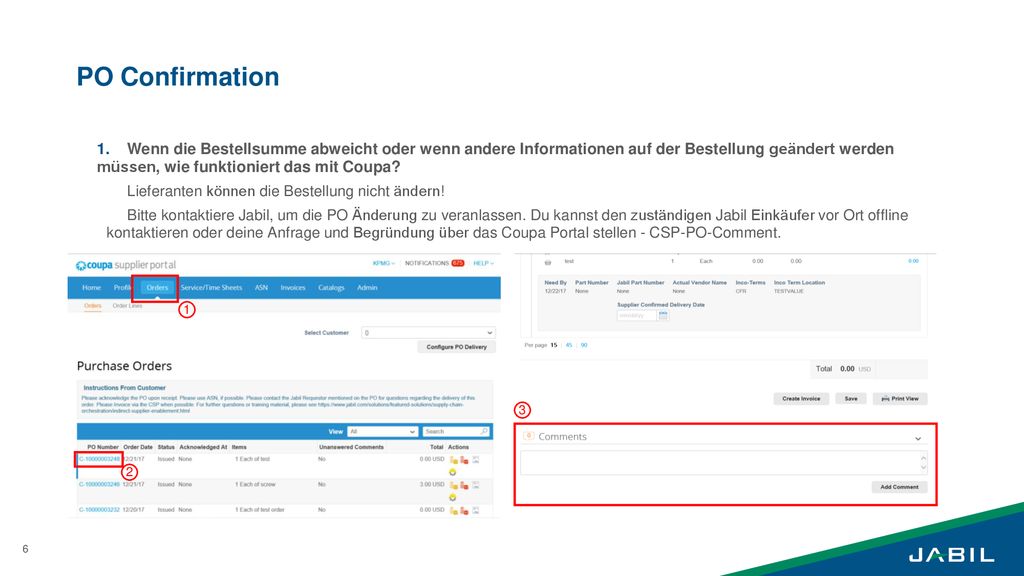Click yellow round icon in '1 Each of screw' row
The image size is (1024, 576).
[453, 497]
